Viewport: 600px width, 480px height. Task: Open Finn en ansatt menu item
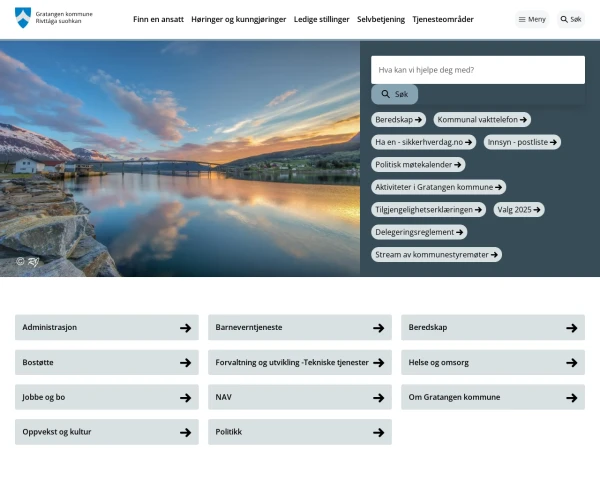[x=158, y=19]
